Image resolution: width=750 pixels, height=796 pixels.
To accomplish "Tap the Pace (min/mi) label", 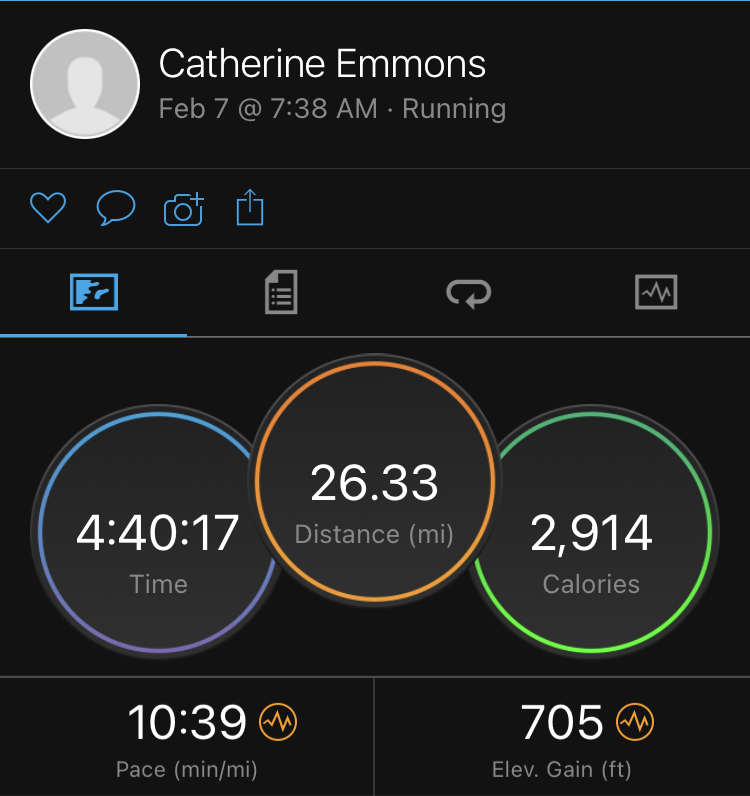I will [x=187, y=770].
